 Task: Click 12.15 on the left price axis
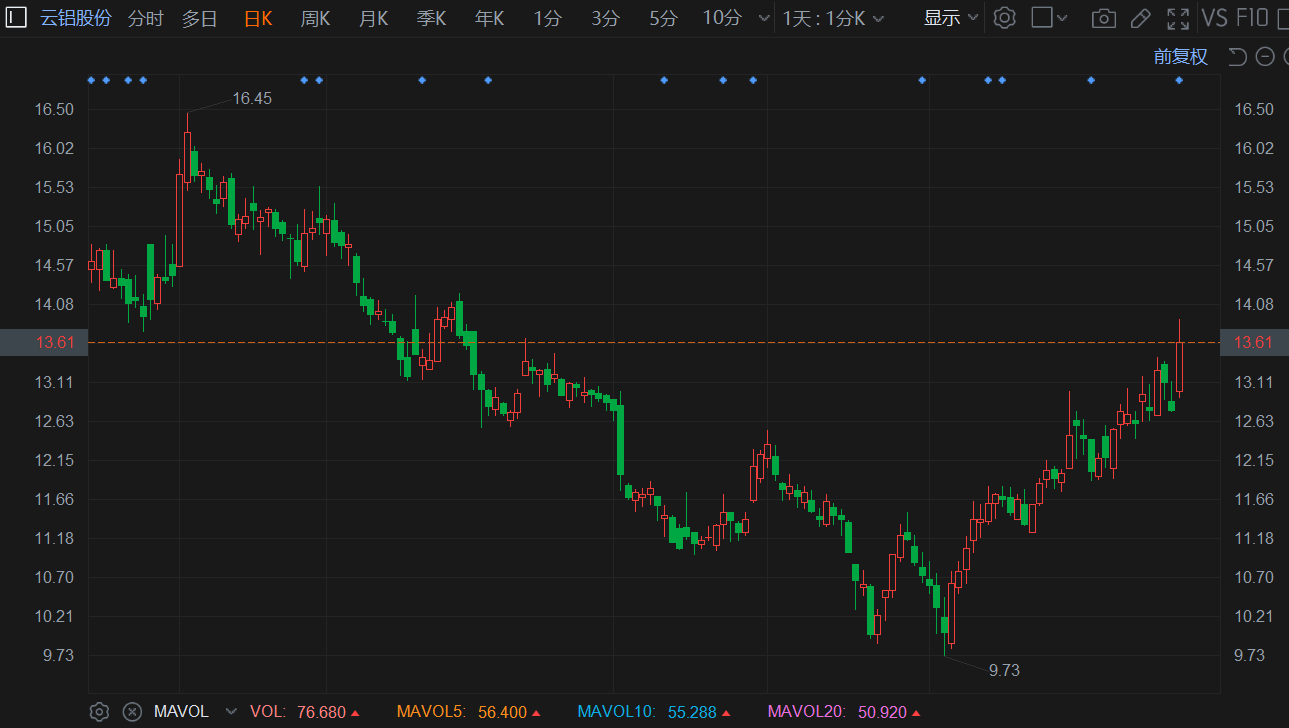[x=54, y=460]
